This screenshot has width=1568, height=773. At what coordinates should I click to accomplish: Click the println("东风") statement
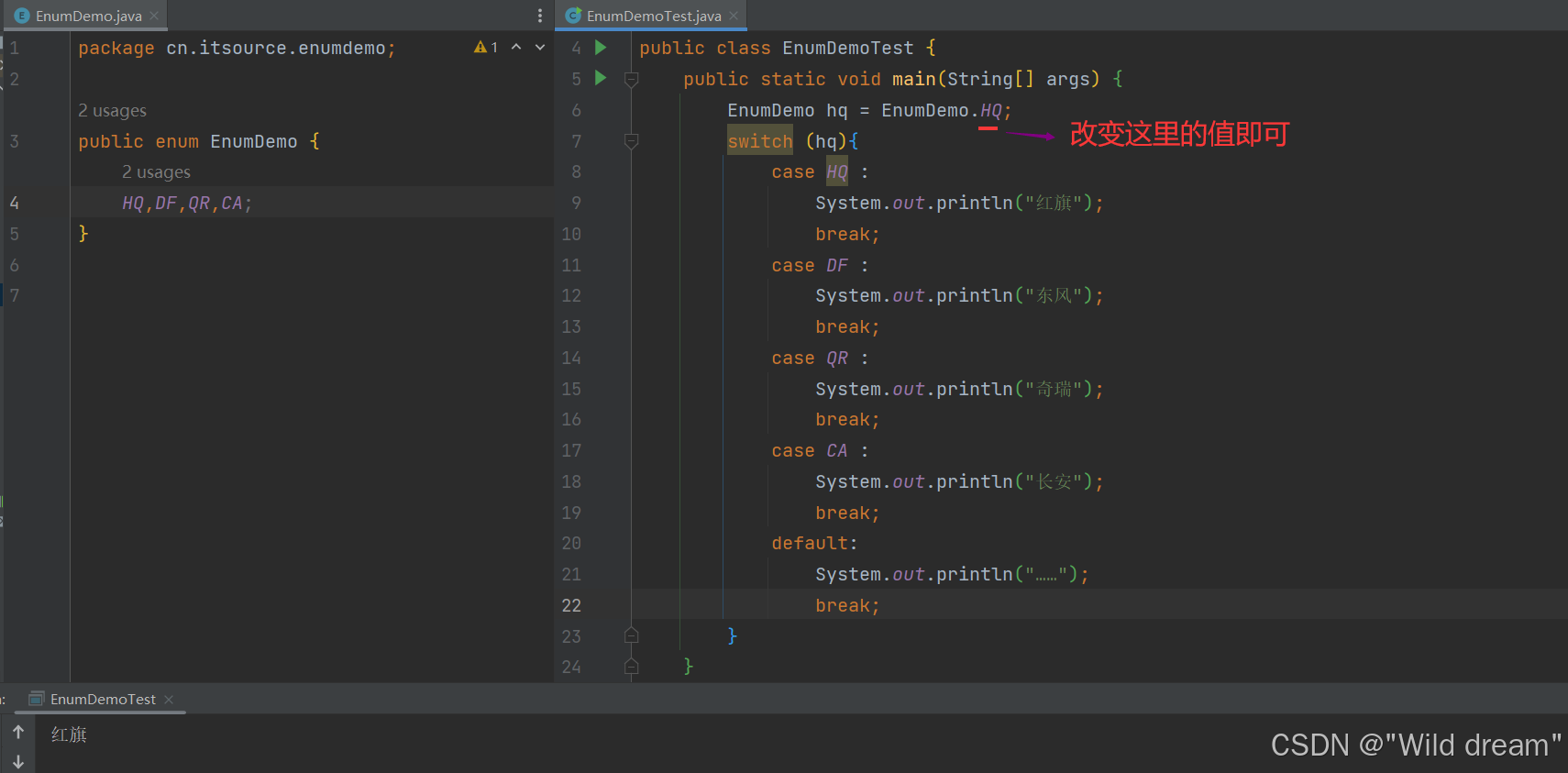click(959, 295)
